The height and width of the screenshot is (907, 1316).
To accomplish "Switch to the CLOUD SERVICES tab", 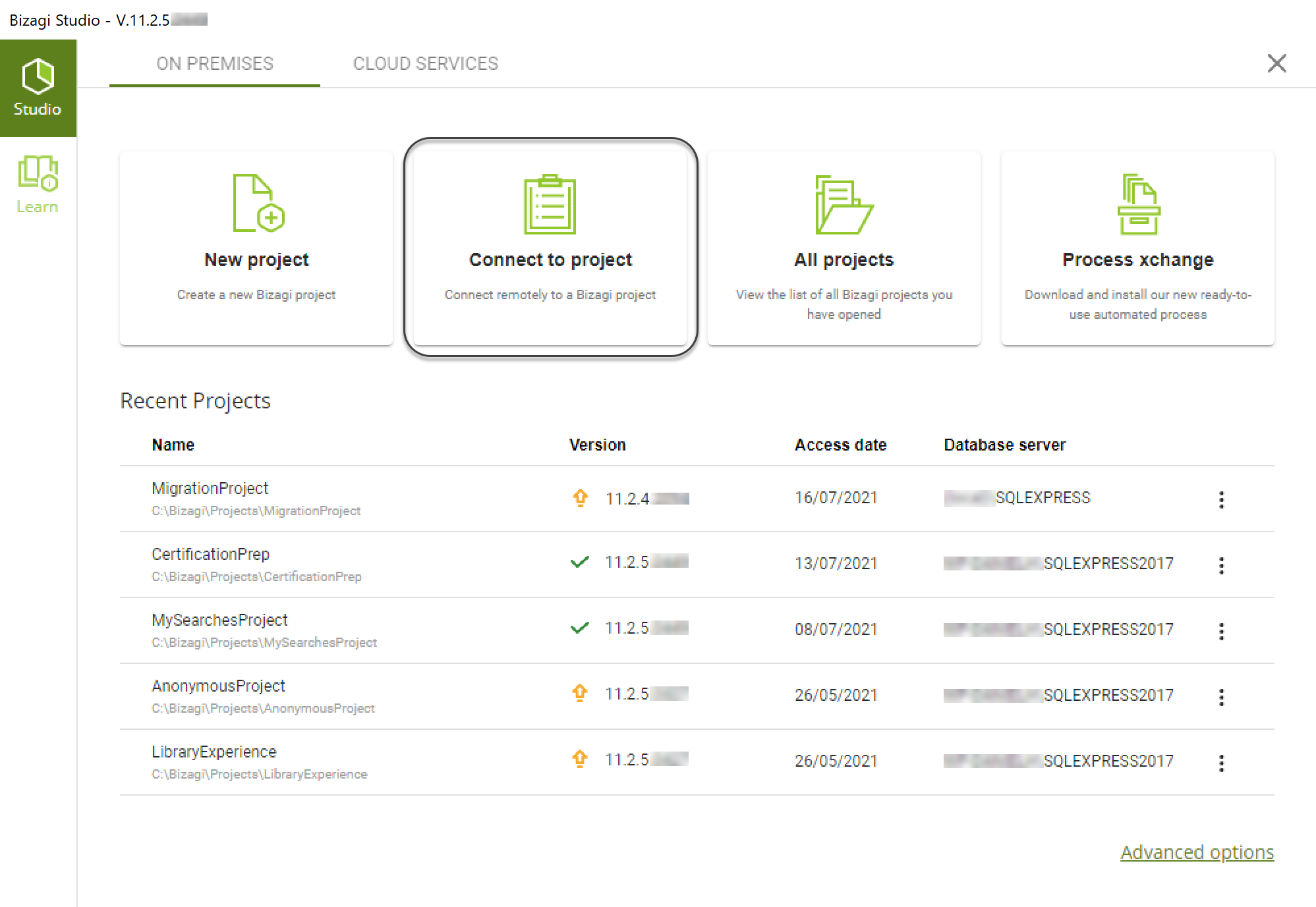I will point(426,63).
